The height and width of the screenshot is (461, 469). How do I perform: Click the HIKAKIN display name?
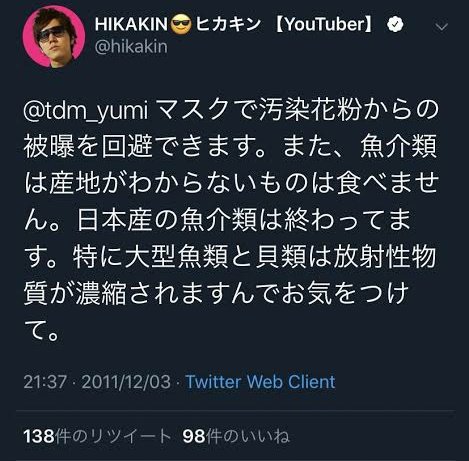tap(132, 24)
